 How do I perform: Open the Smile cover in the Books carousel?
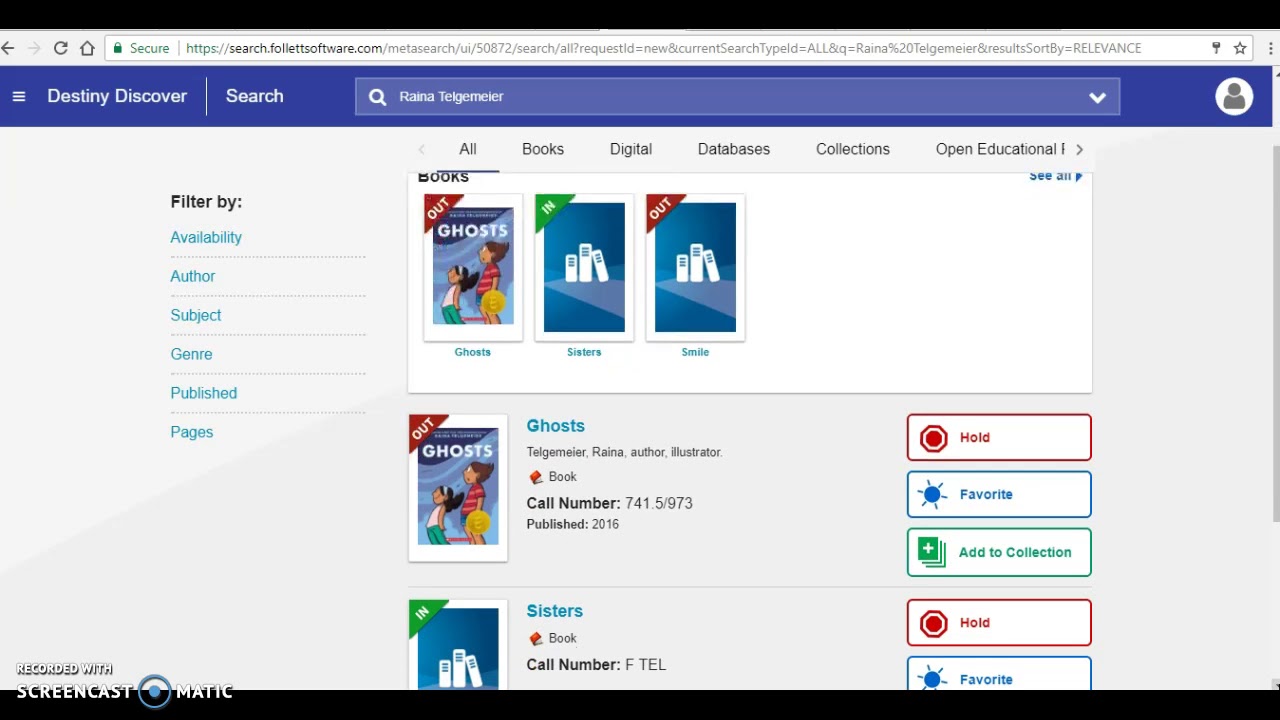pos(695,267)
